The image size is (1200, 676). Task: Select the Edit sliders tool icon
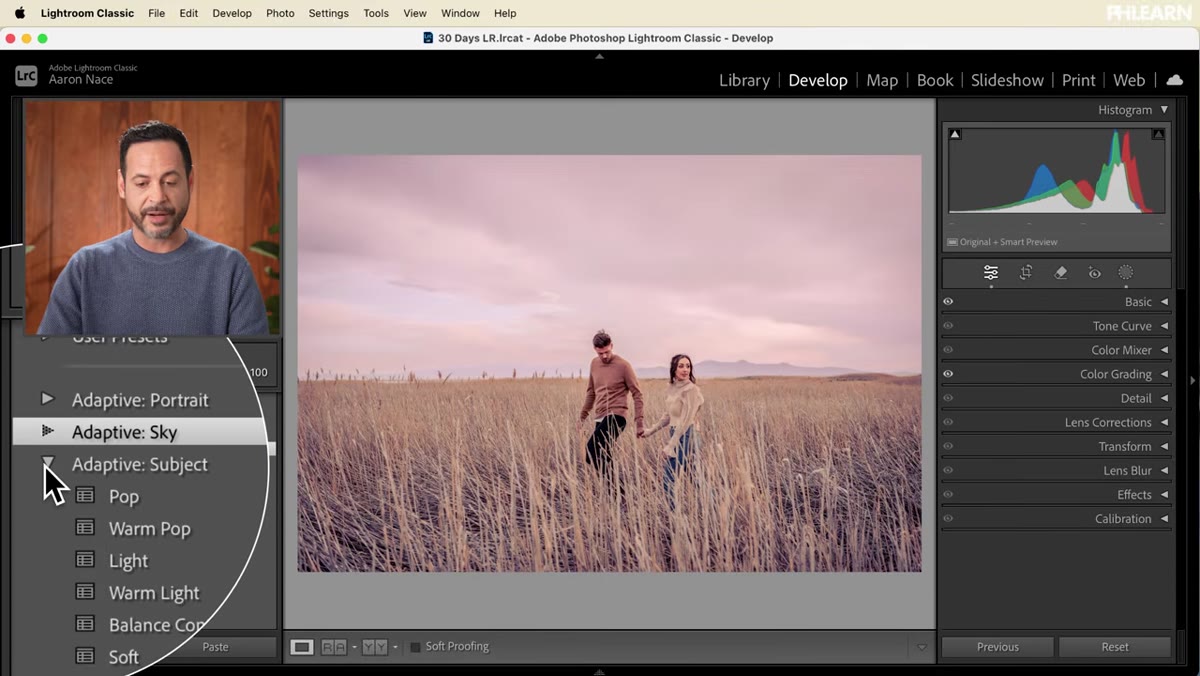991,273
